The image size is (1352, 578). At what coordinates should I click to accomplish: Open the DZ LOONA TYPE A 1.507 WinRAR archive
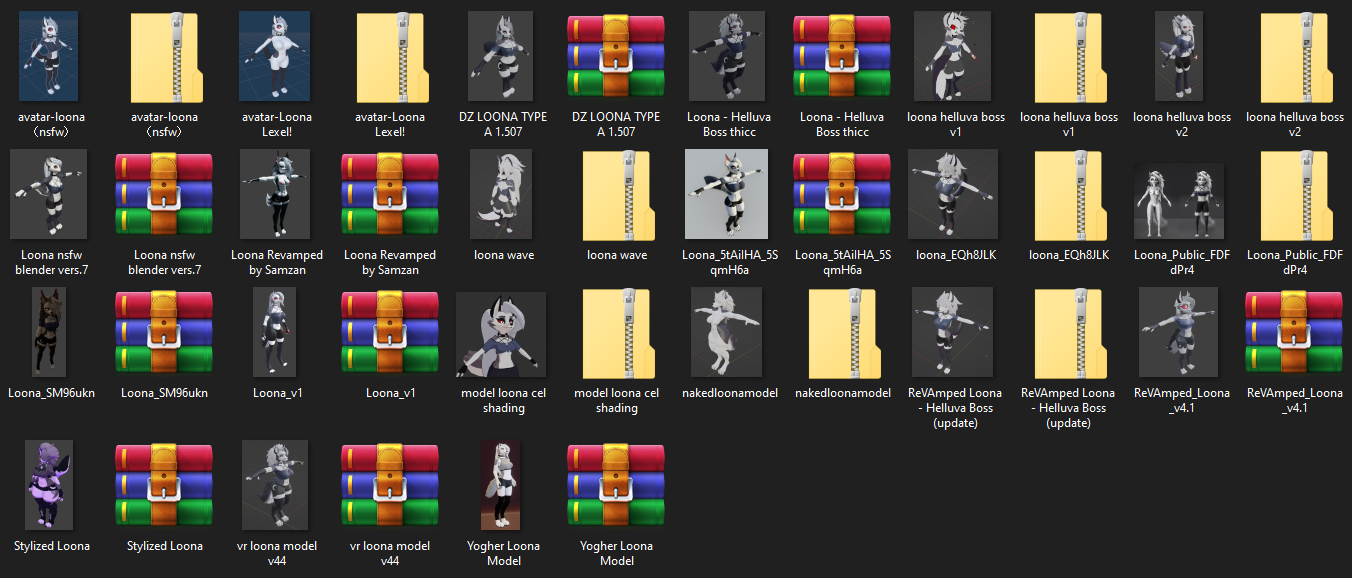(x=616, y=56)
